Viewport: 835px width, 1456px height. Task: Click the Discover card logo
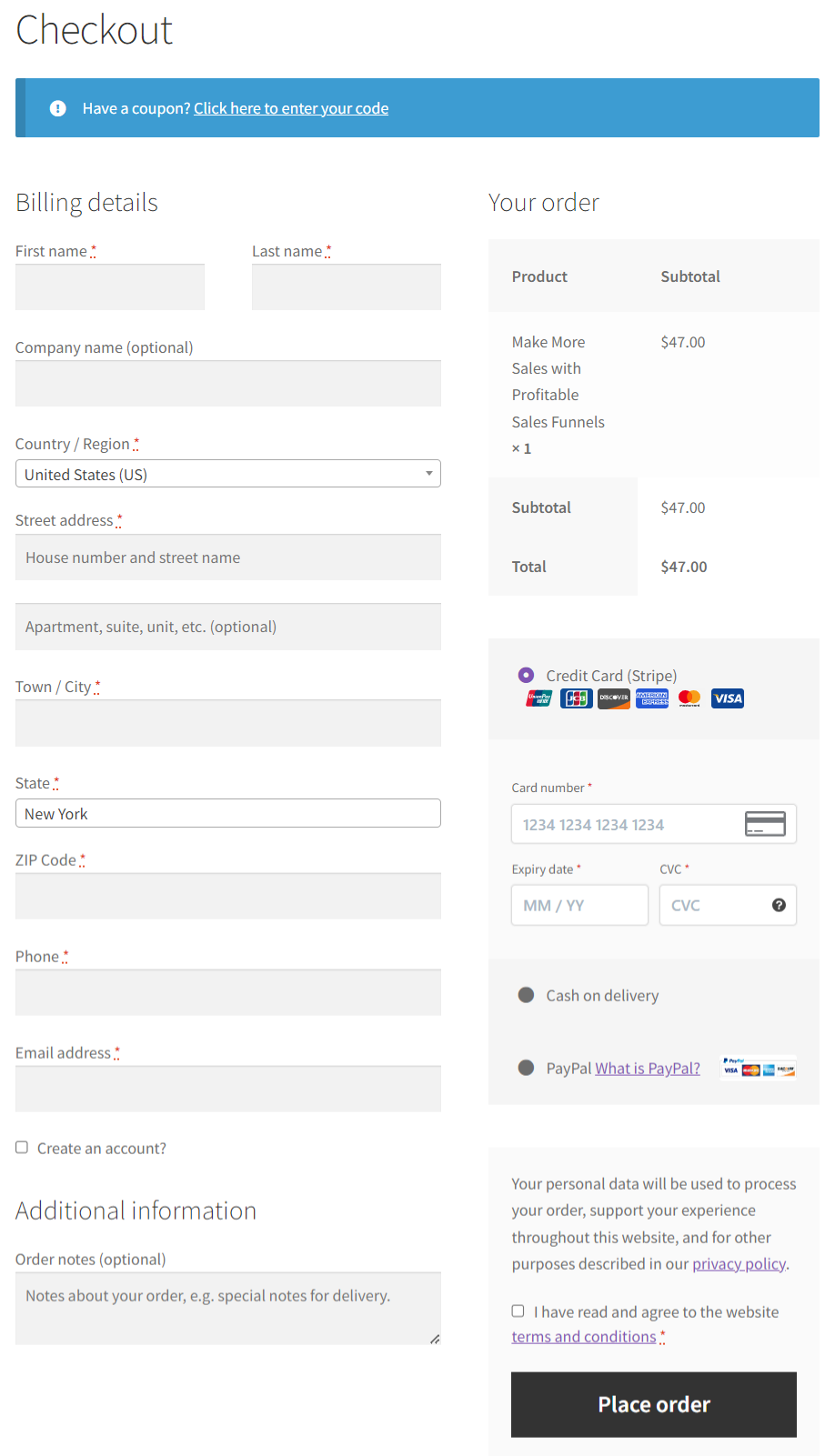tap(614, 698)
